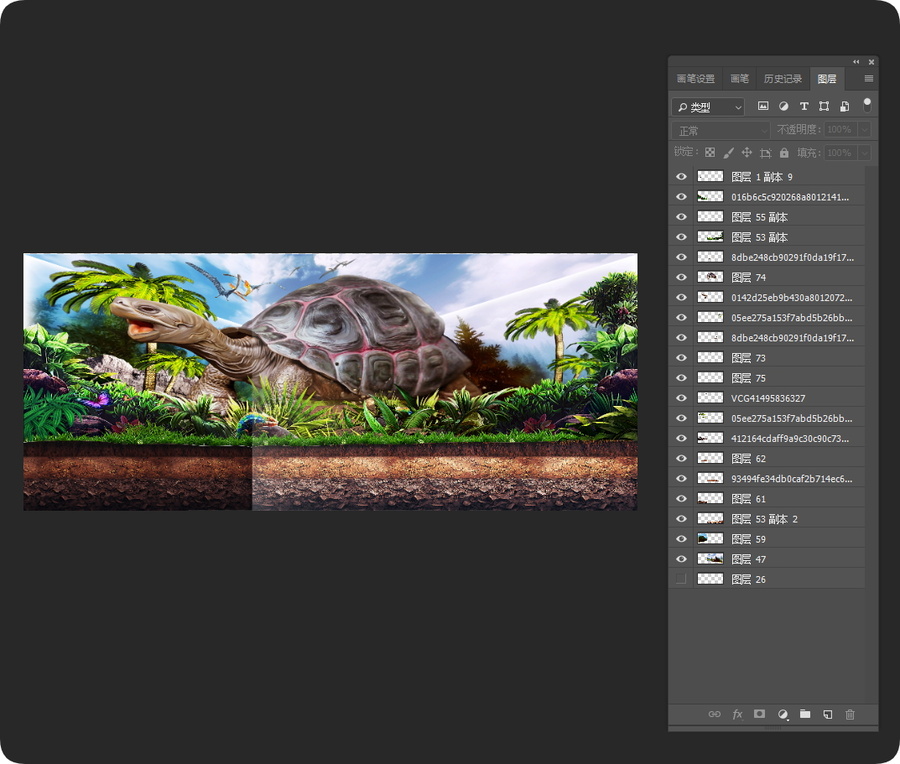The height and width of the screenshot is (764, 900).
Task: Select layer 412164cdaff9a9c30c90c73...
Action: [x=767, y=438]
